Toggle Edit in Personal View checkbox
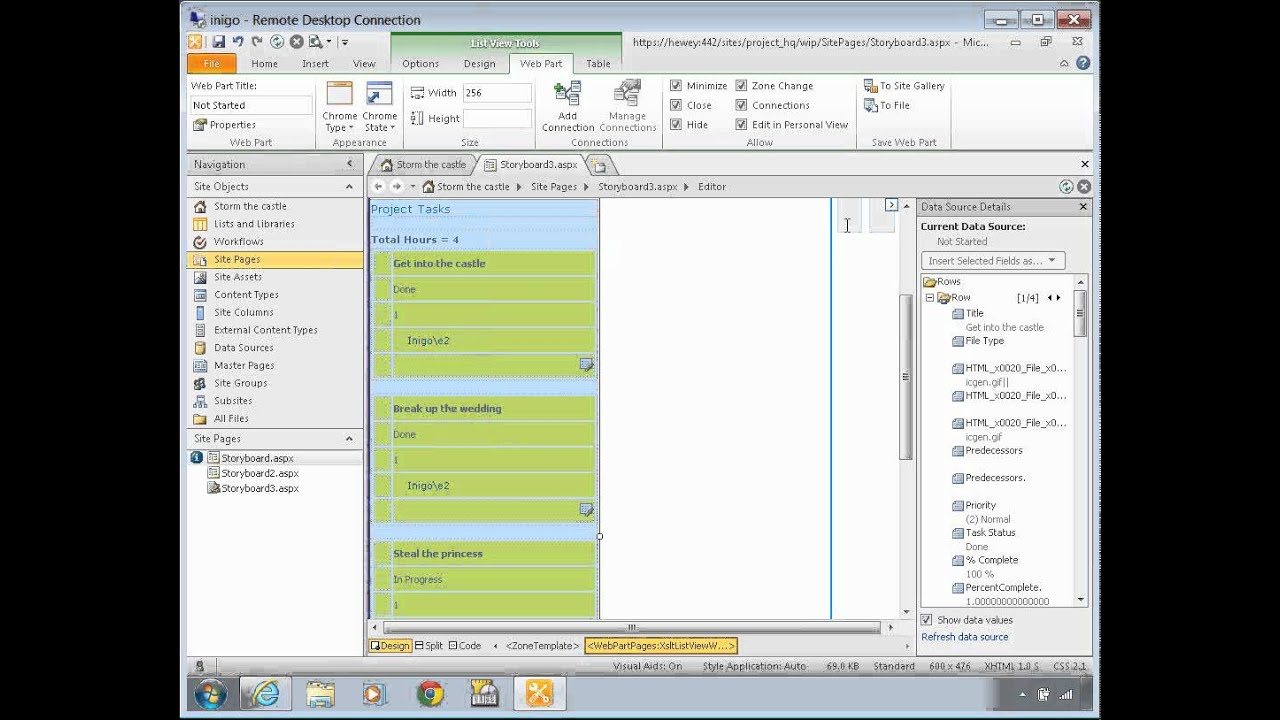Image resolution: width=1280 pixels, height=720 pixels. coord(741,125)
